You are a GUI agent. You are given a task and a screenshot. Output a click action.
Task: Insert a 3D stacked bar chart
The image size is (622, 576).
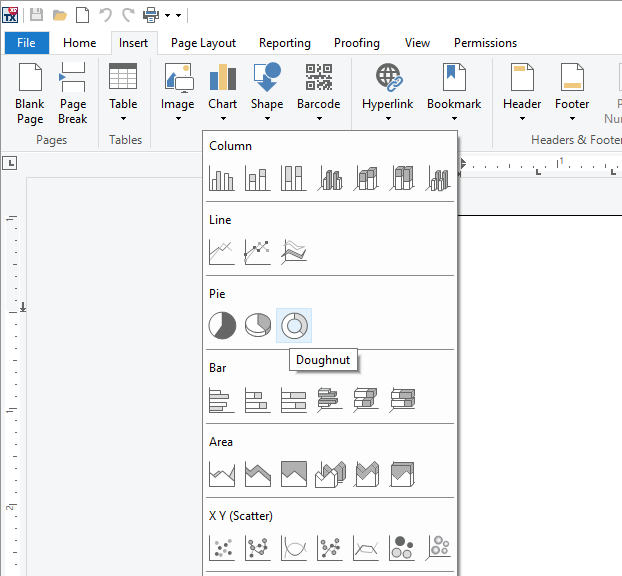366,399
